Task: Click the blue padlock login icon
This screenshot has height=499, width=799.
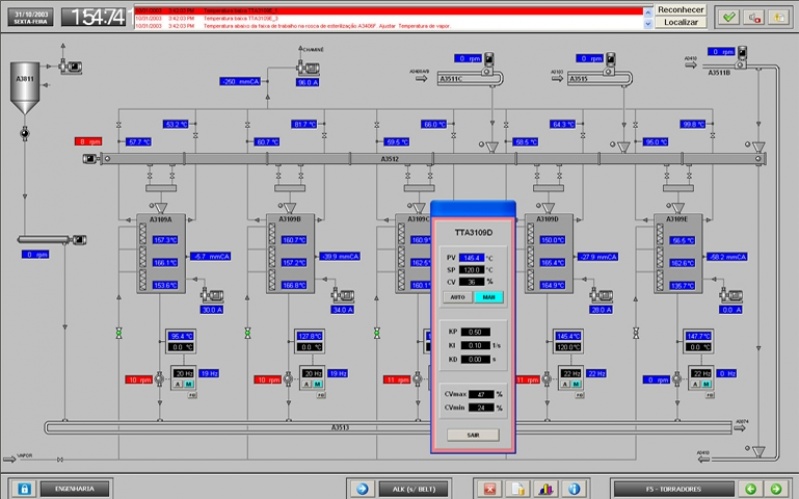Action: pos(24,489)
